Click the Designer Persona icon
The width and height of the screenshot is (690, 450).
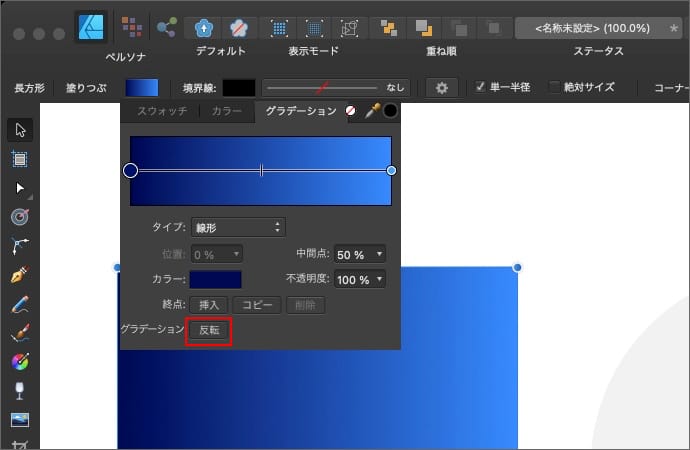pos(92,25)
